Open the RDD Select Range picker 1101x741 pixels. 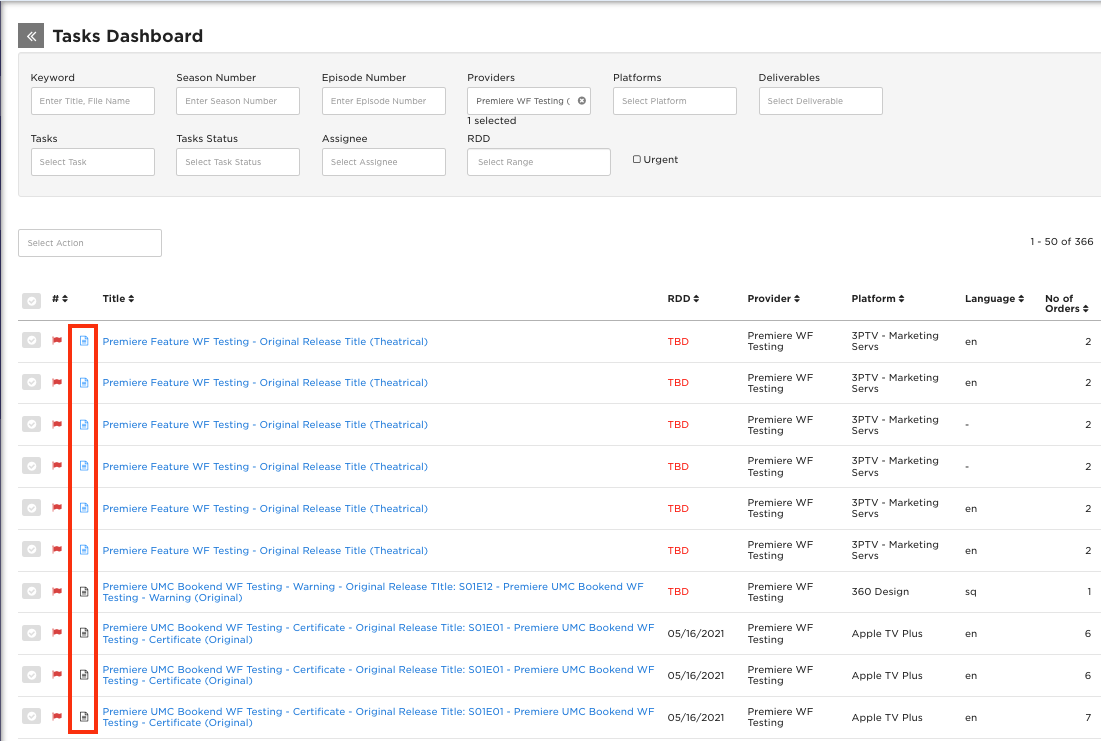(x=539, y=162)
